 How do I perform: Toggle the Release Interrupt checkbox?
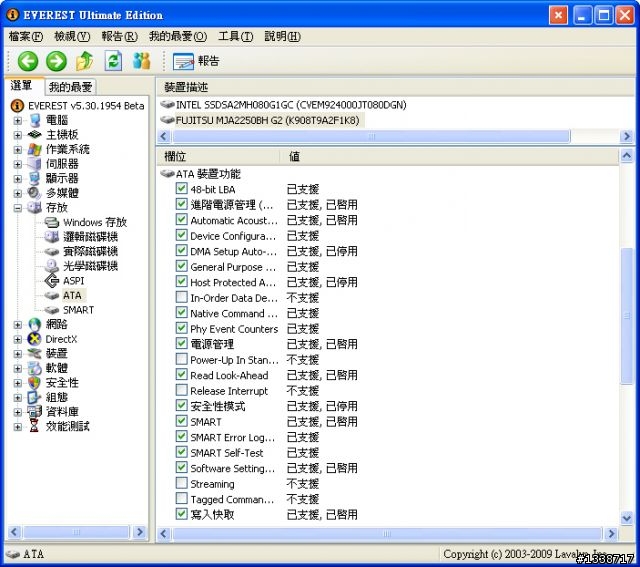coord(182,390)
